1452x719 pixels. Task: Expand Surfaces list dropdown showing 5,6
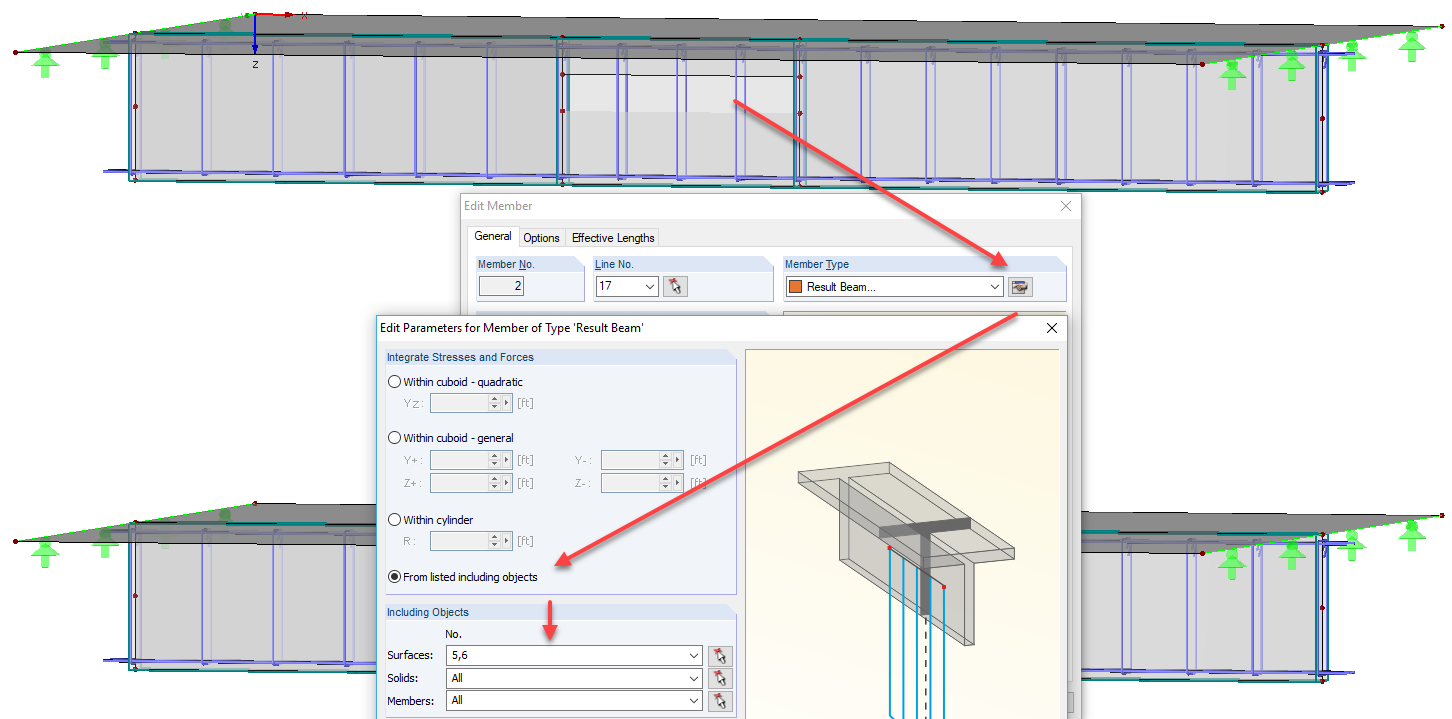click(694, 656)
